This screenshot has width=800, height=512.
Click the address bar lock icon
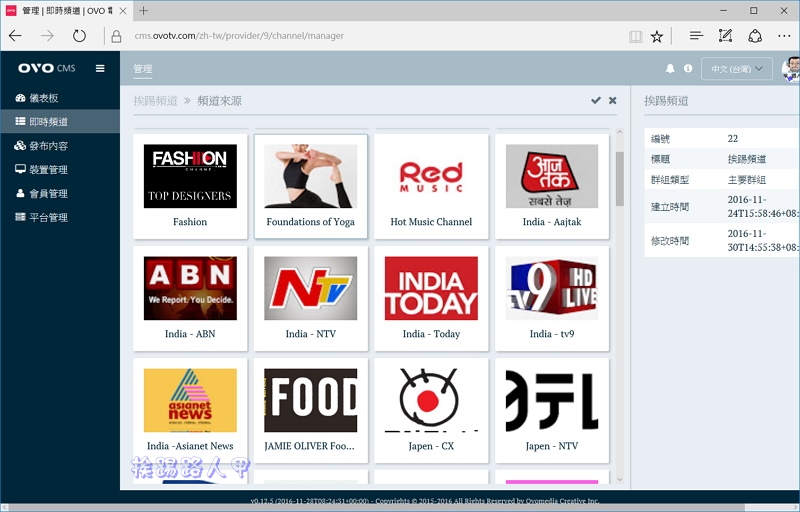tap(116, 36)
